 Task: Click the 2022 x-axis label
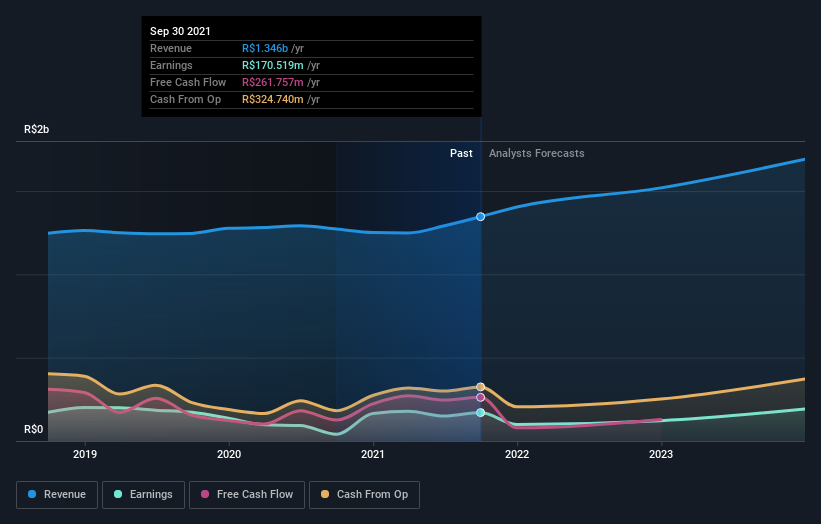point(517,454)
